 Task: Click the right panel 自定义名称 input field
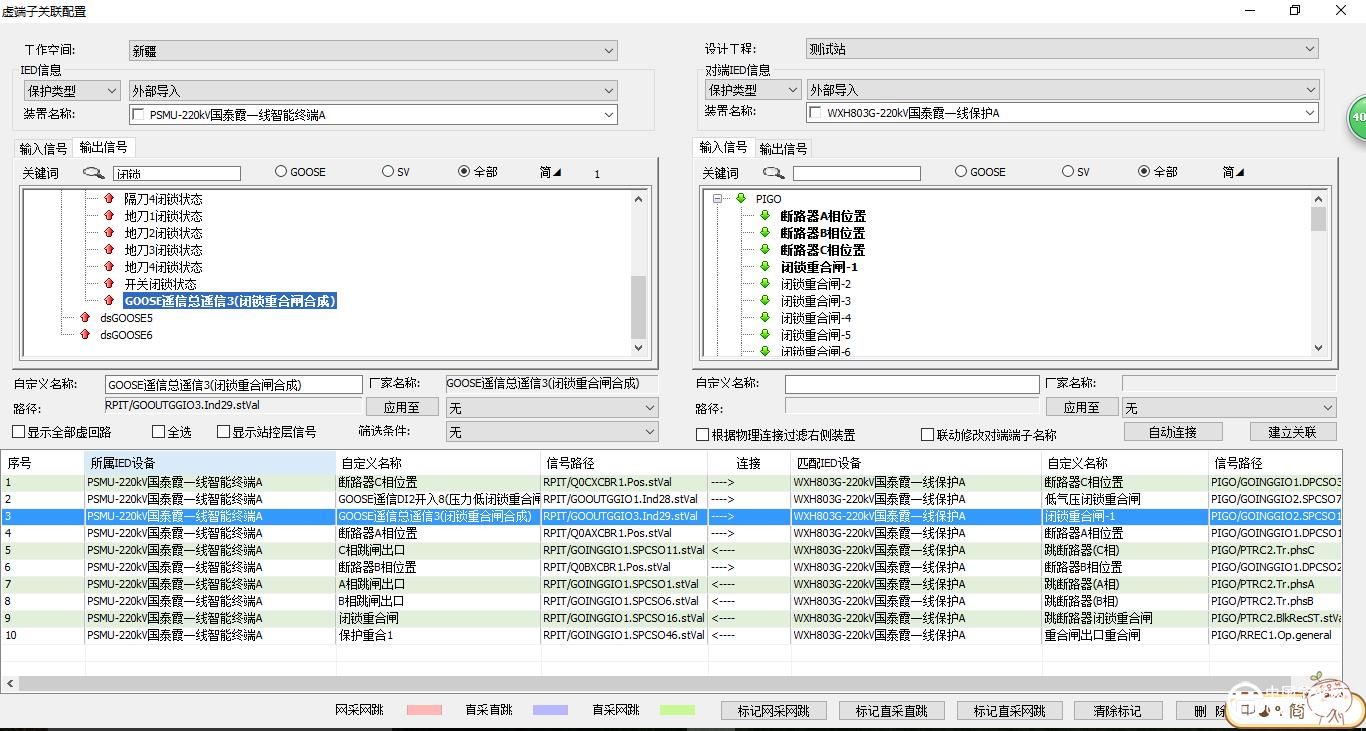point(911,384)
